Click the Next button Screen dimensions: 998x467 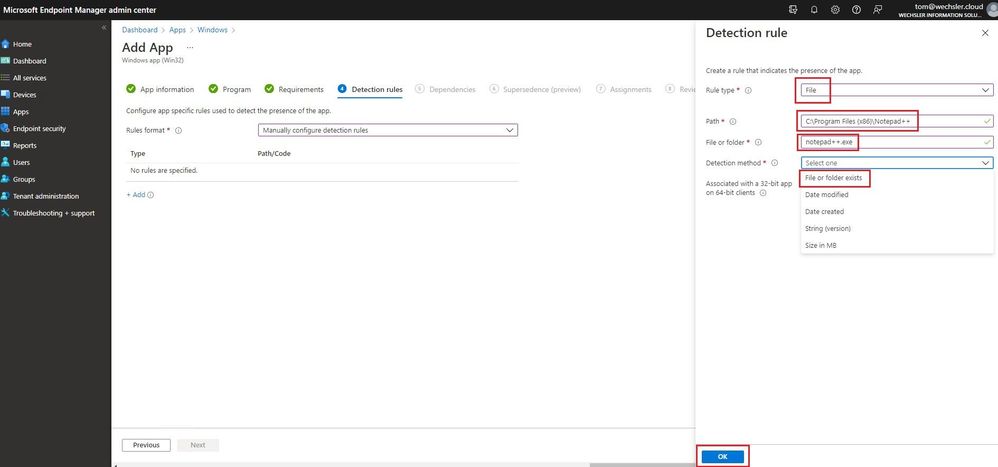click(x=198, y=445)
